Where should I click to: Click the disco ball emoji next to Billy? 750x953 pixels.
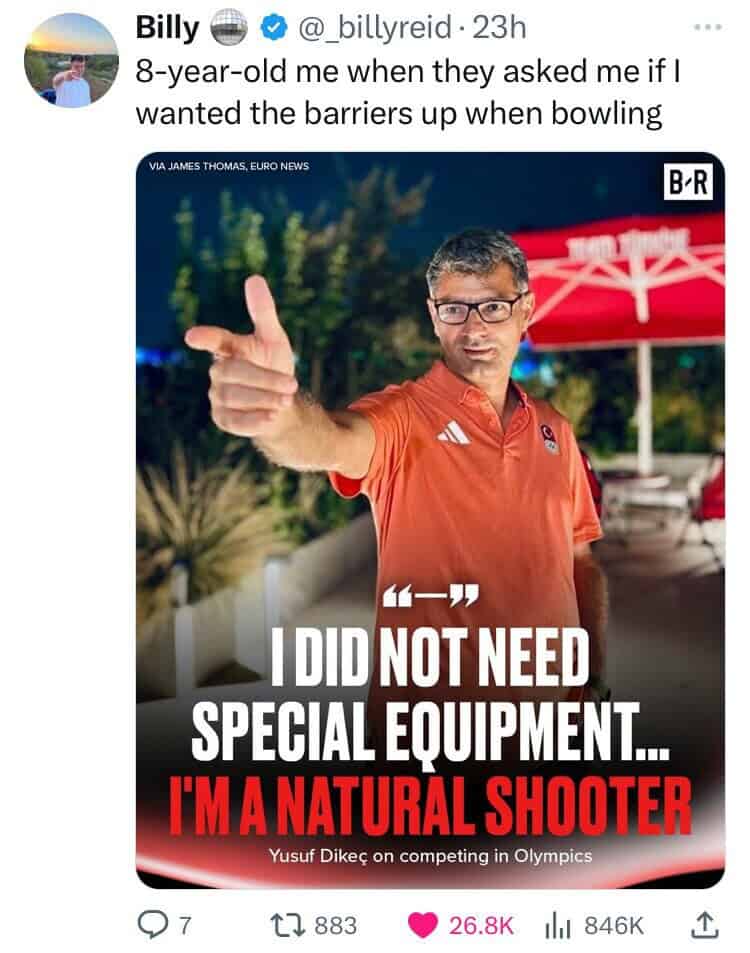tap(229, 28)
